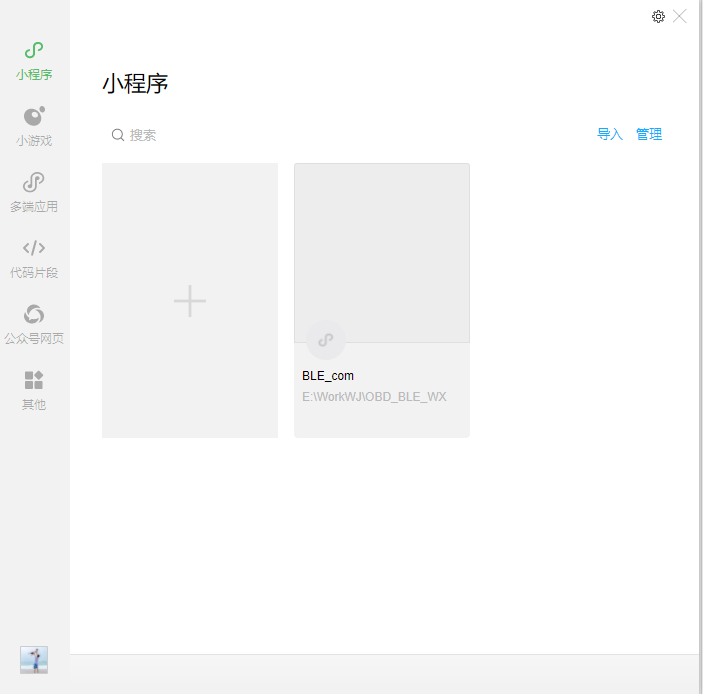Close the window with the X button

pos(680,16)
